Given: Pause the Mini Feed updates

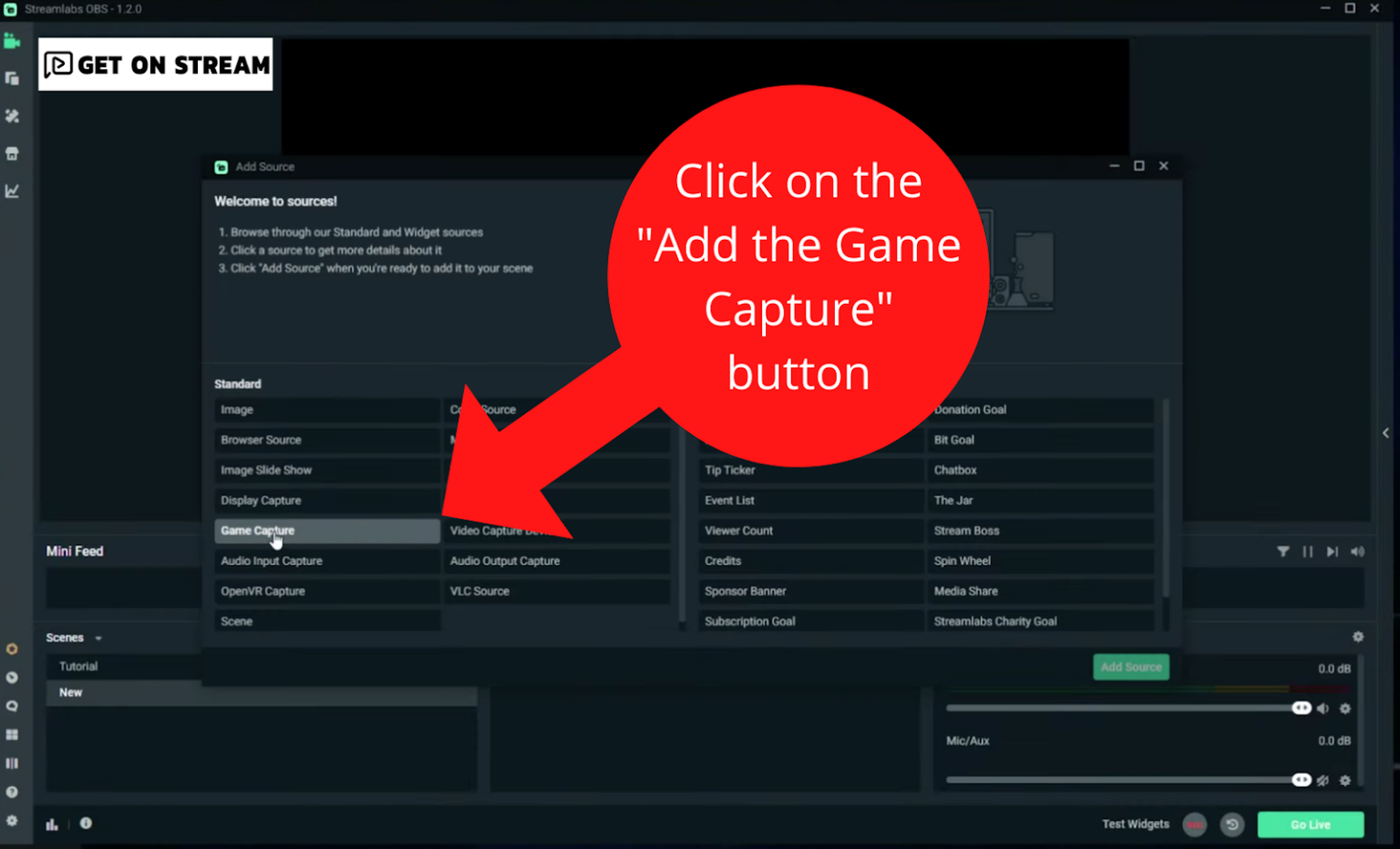Looking at the screenshot, I should click(1308, 551).
